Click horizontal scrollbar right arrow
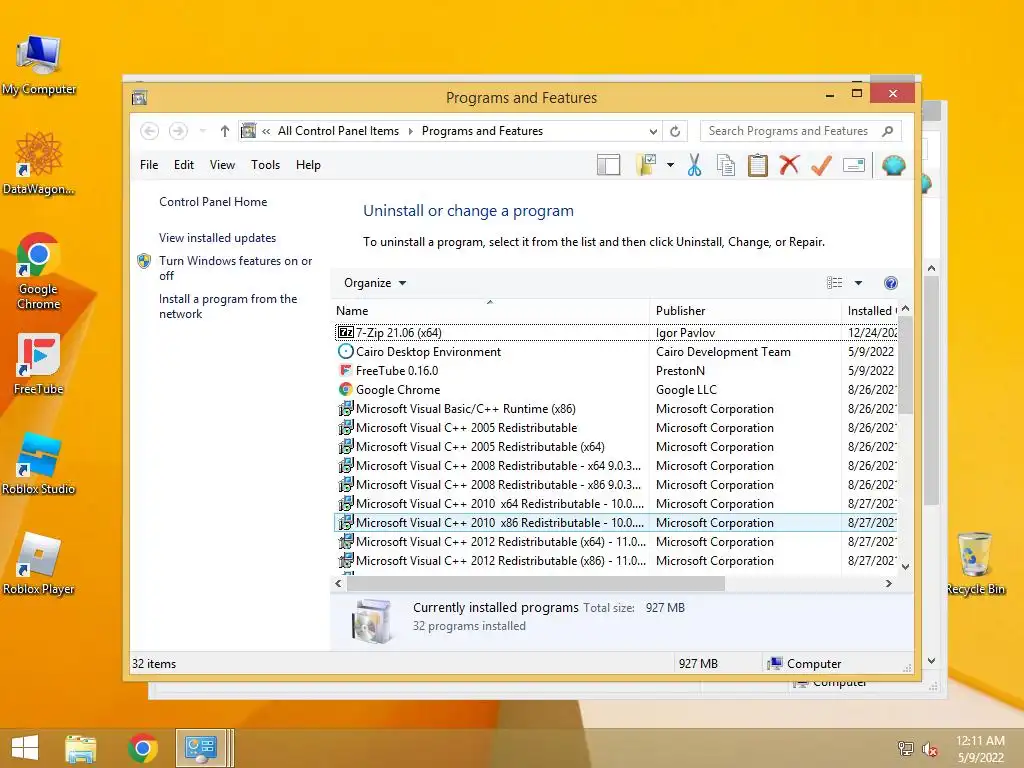 888,584
